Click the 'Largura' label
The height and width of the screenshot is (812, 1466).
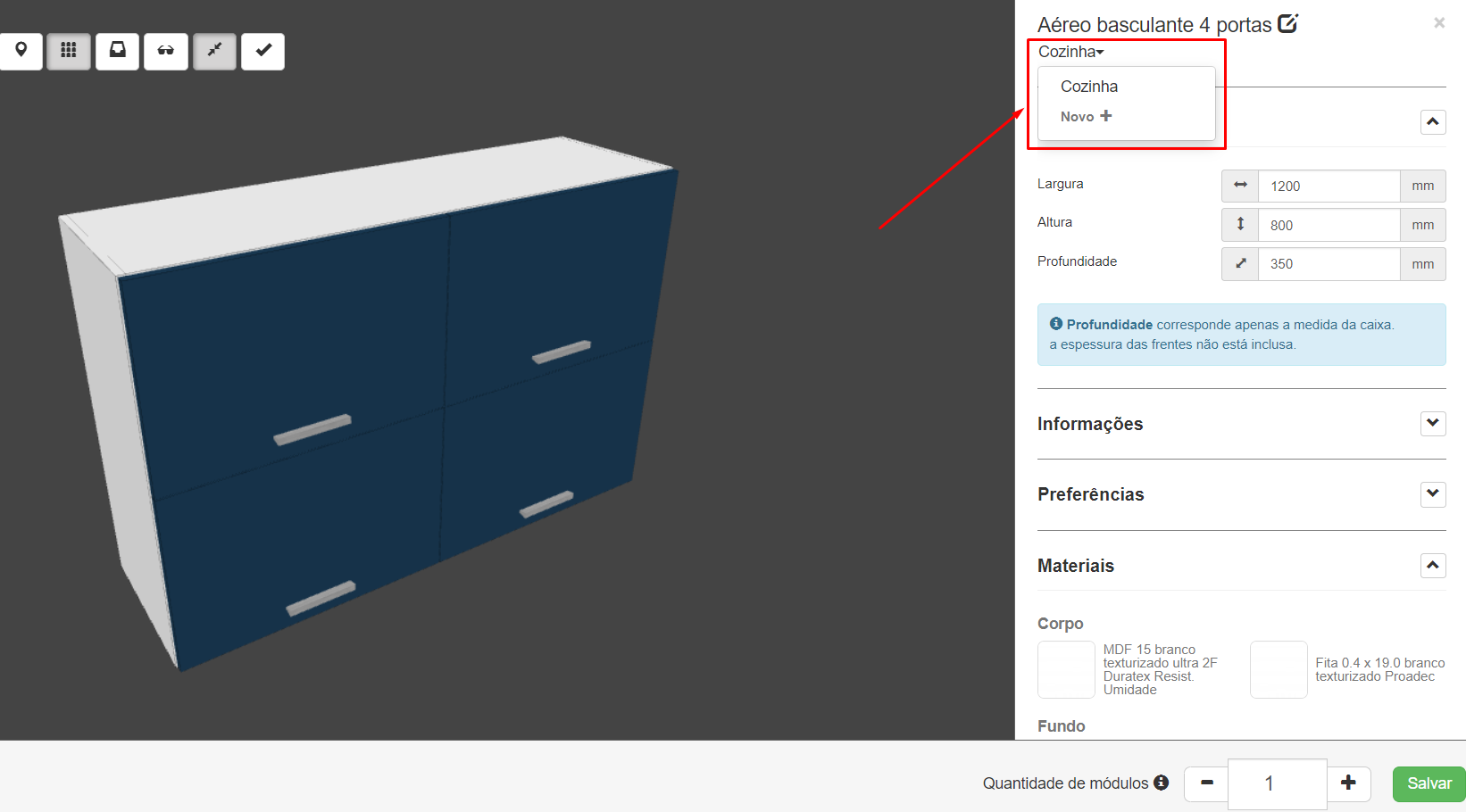1060,184
